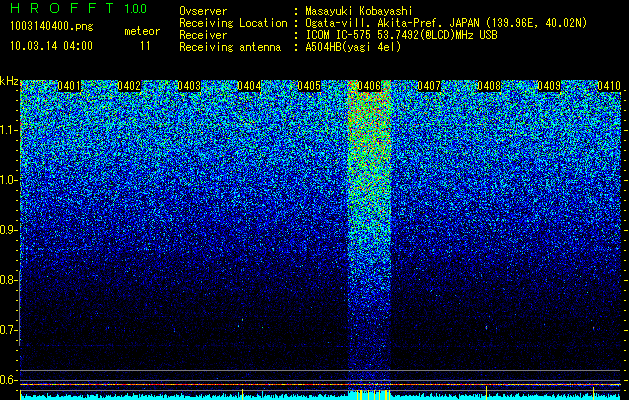Click the 0401 time marker
Image resolution: width=629 pixels, height=400 pixels.
pos(69,86)
